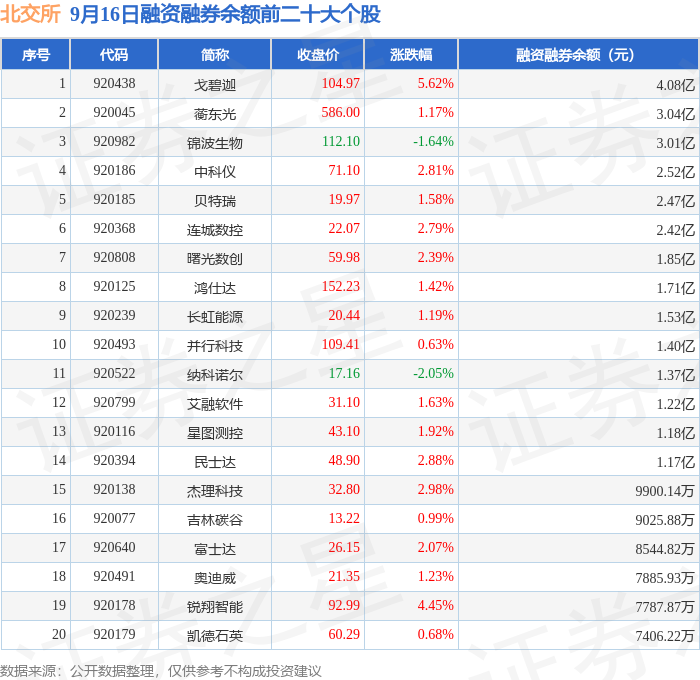Click the 代码 column header
The height and width of the screenshot is (680, 700).
tap(114, 54)
